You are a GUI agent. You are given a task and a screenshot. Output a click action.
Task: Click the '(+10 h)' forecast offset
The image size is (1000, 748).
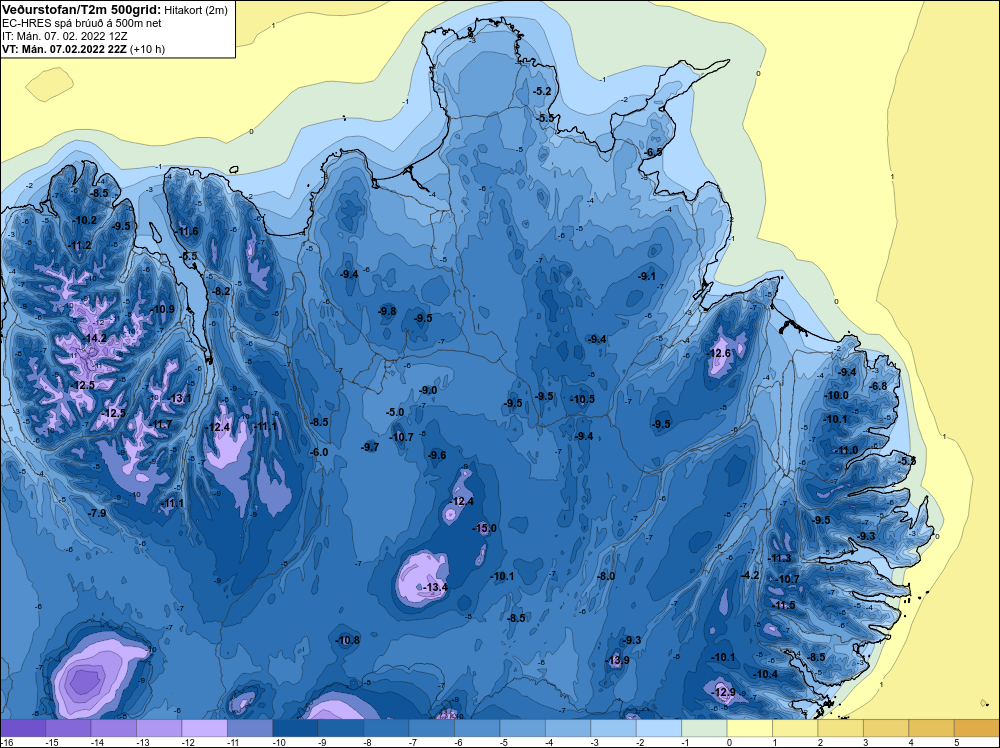pyautogui.click(x=147, y=49)
